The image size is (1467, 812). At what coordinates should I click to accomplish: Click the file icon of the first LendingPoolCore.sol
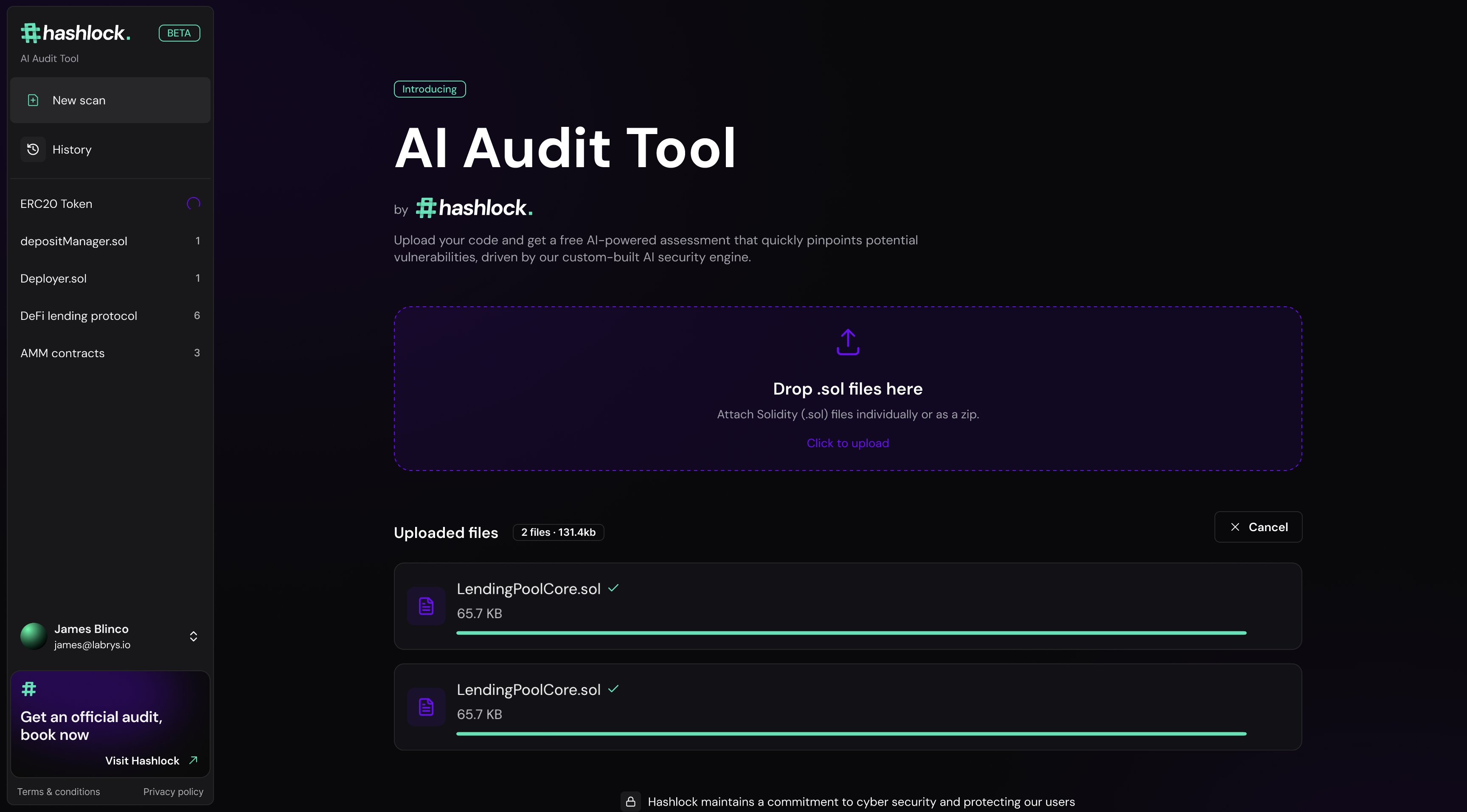[426, 606]
